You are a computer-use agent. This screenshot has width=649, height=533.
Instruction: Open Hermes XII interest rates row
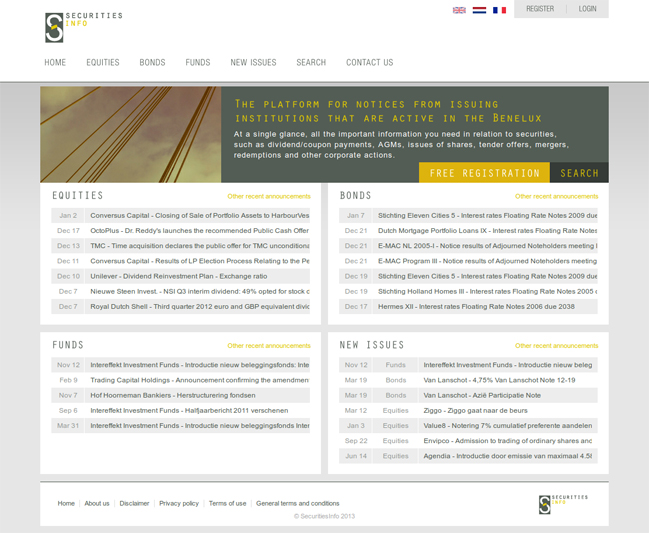[x=468, y=307]
